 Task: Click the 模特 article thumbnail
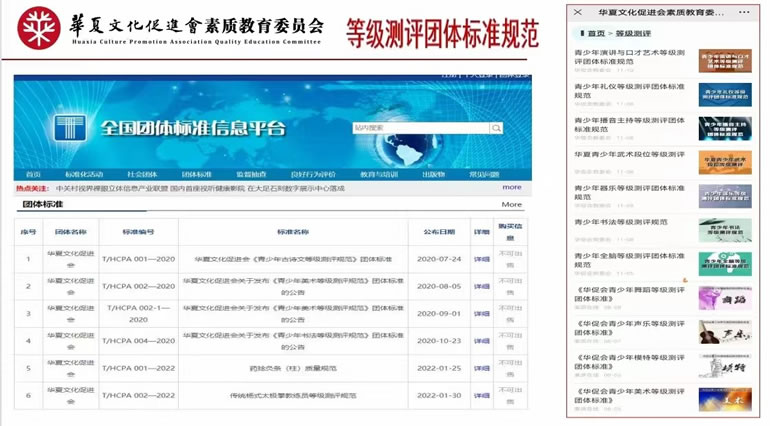(725, 366)
